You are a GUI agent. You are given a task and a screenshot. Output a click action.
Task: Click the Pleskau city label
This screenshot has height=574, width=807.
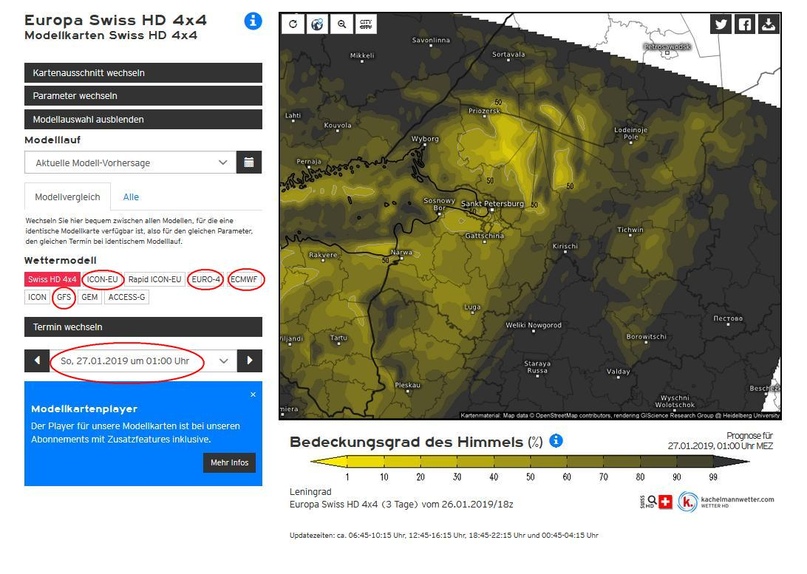pyautogui.click(x=408, y=385)
